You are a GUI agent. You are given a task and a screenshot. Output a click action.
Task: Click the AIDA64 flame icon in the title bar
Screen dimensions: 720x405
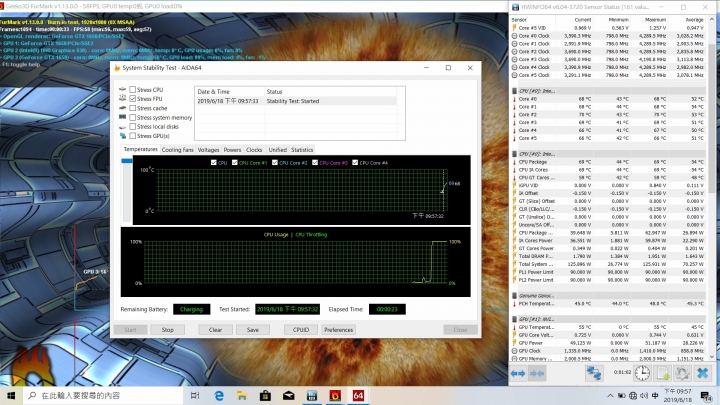(x=117, y=68)
